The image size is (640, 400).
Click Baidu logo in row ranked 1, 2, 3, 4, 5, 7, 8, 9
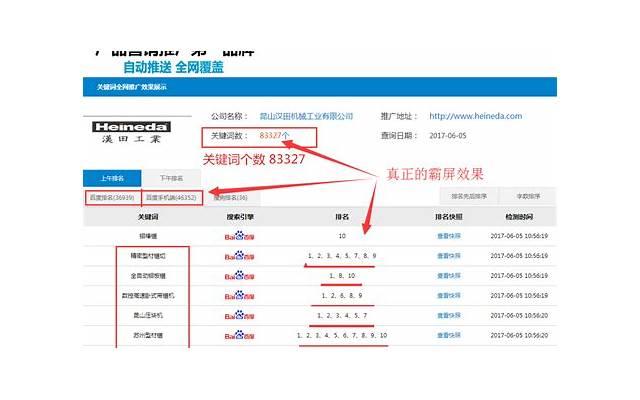[239, 256]
